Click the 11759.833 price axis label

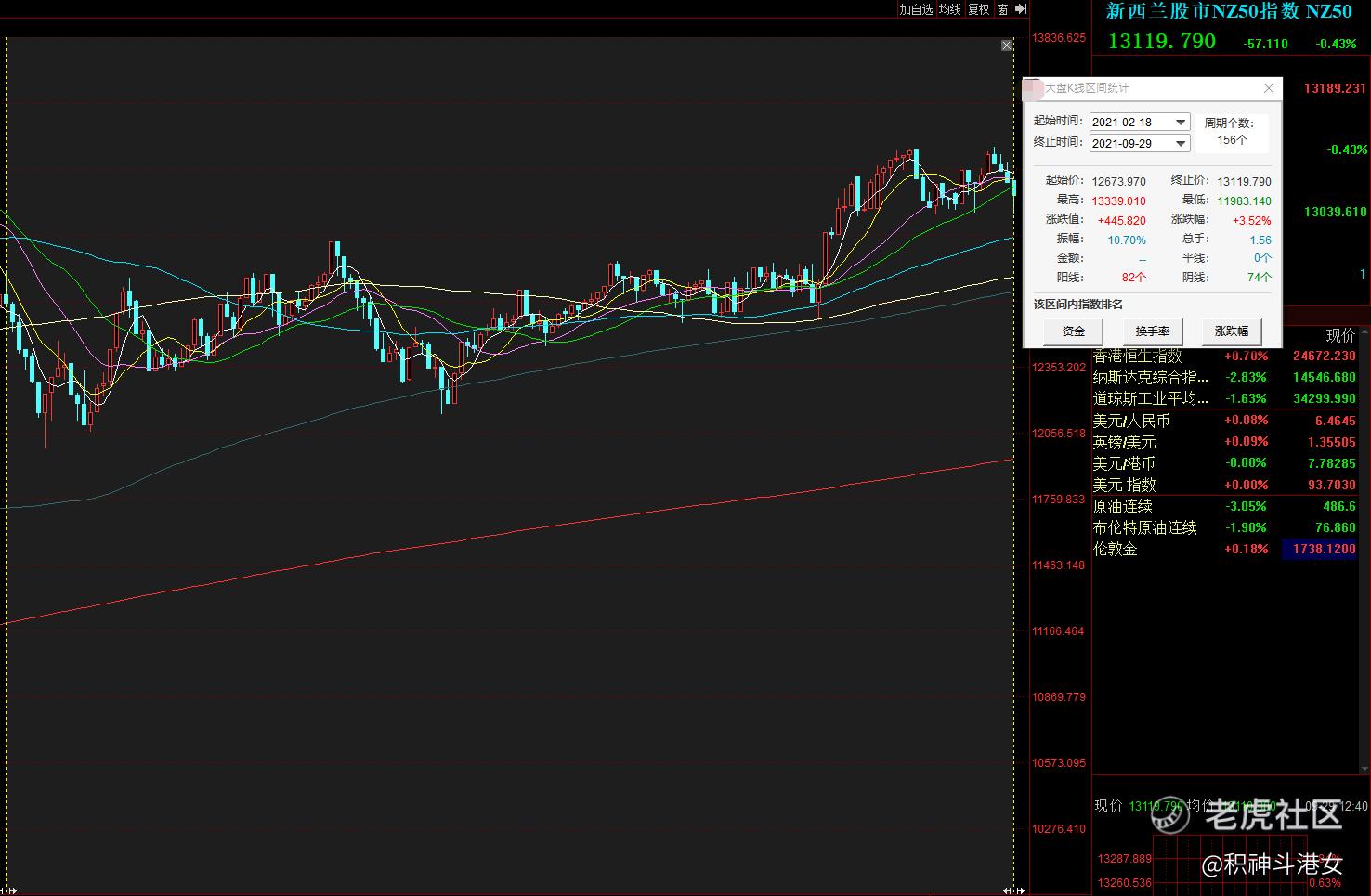click(x=1059, y=500)
